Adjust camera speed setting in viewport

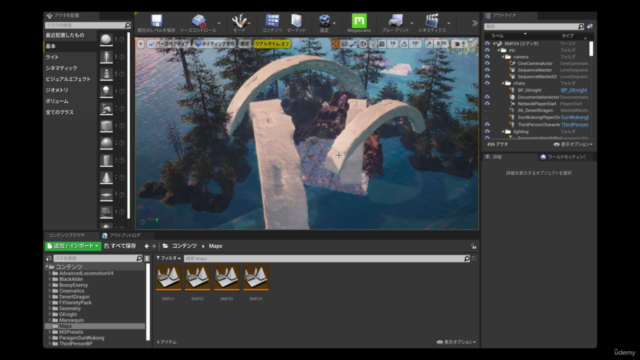460,44
